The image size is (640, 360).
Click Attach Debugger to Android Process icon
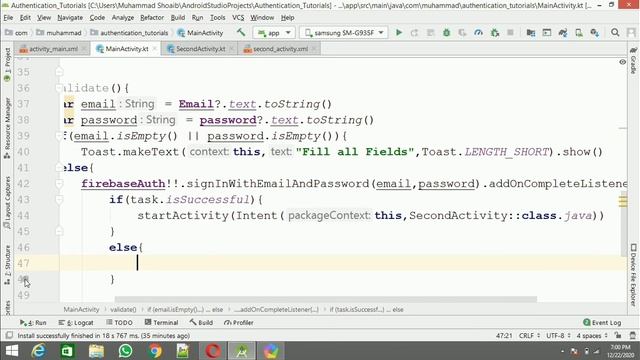(x=495, y=33)
